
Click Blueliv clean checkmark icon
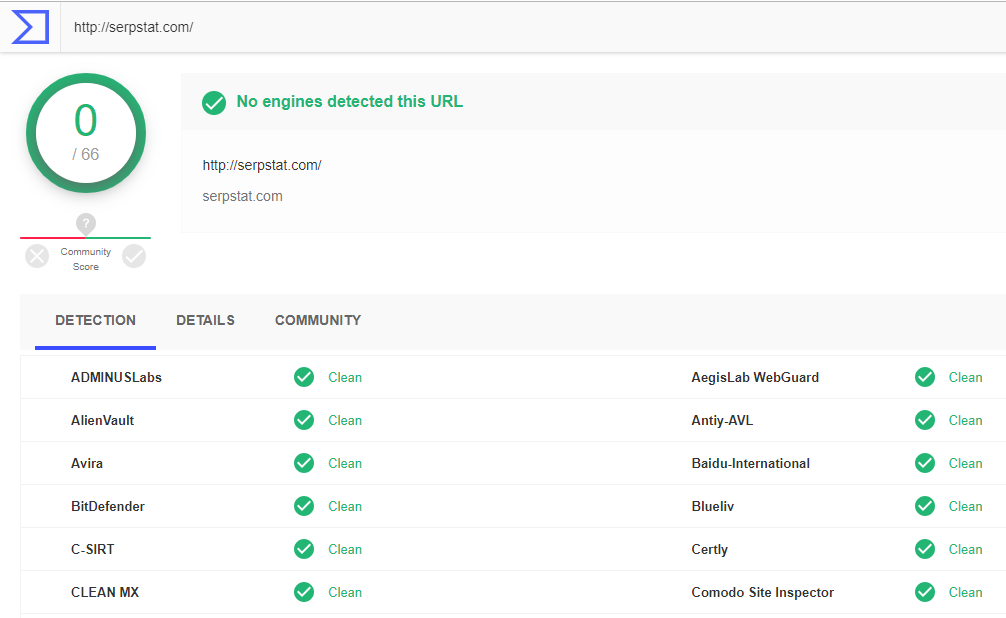[x=925, y=506]
